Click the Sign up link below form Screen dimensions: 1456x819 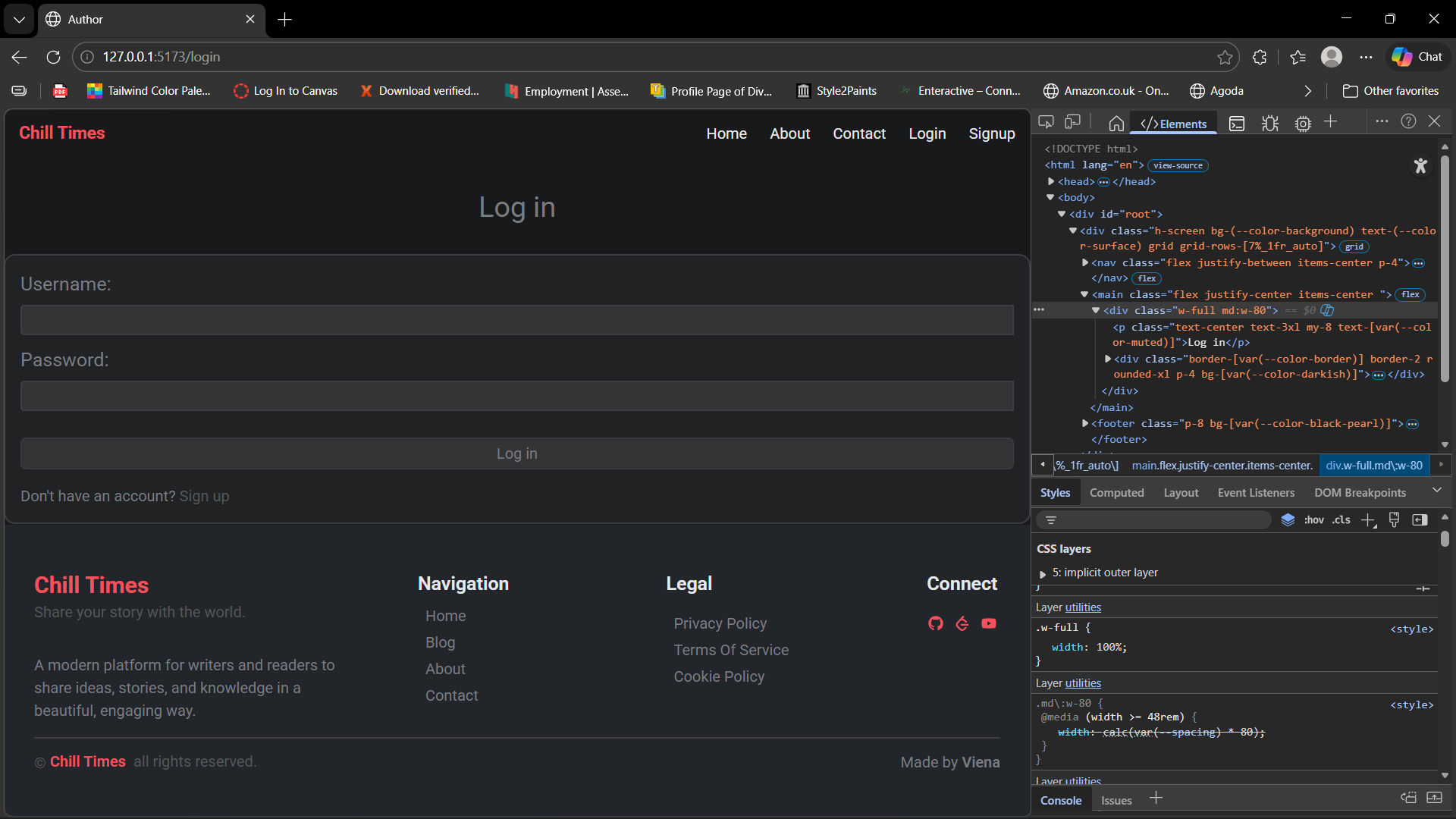(x=204, y=496)
